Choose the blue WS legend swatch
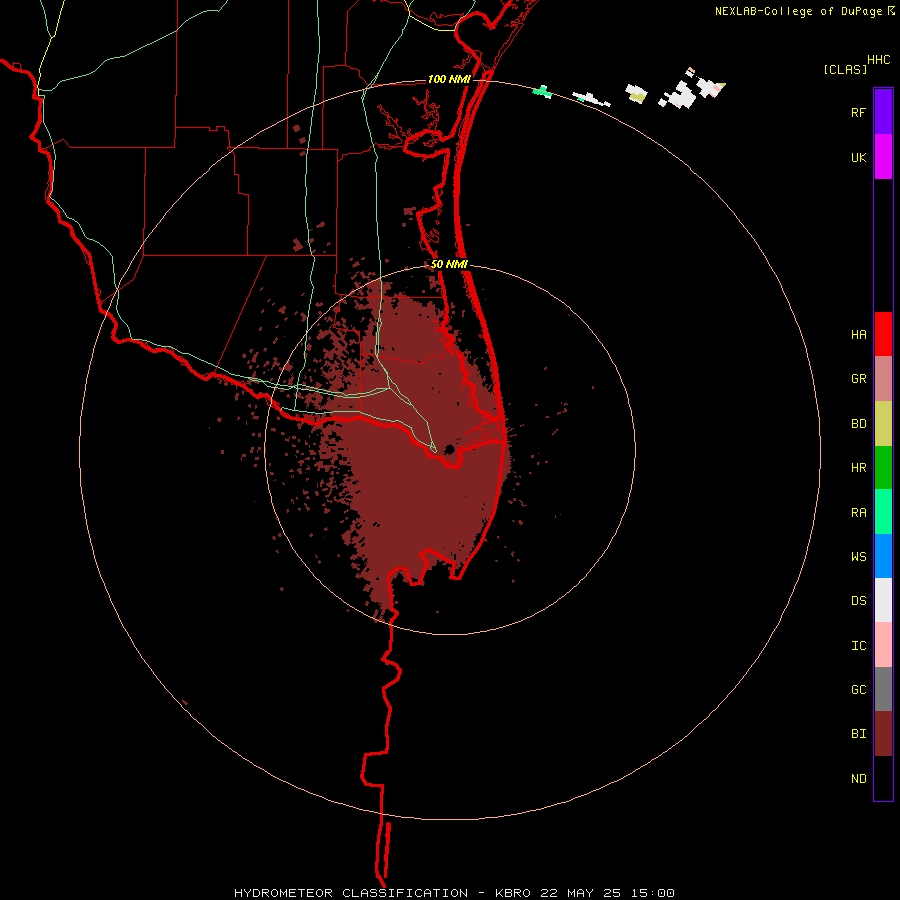900x900 pixels. pos(883,556)
